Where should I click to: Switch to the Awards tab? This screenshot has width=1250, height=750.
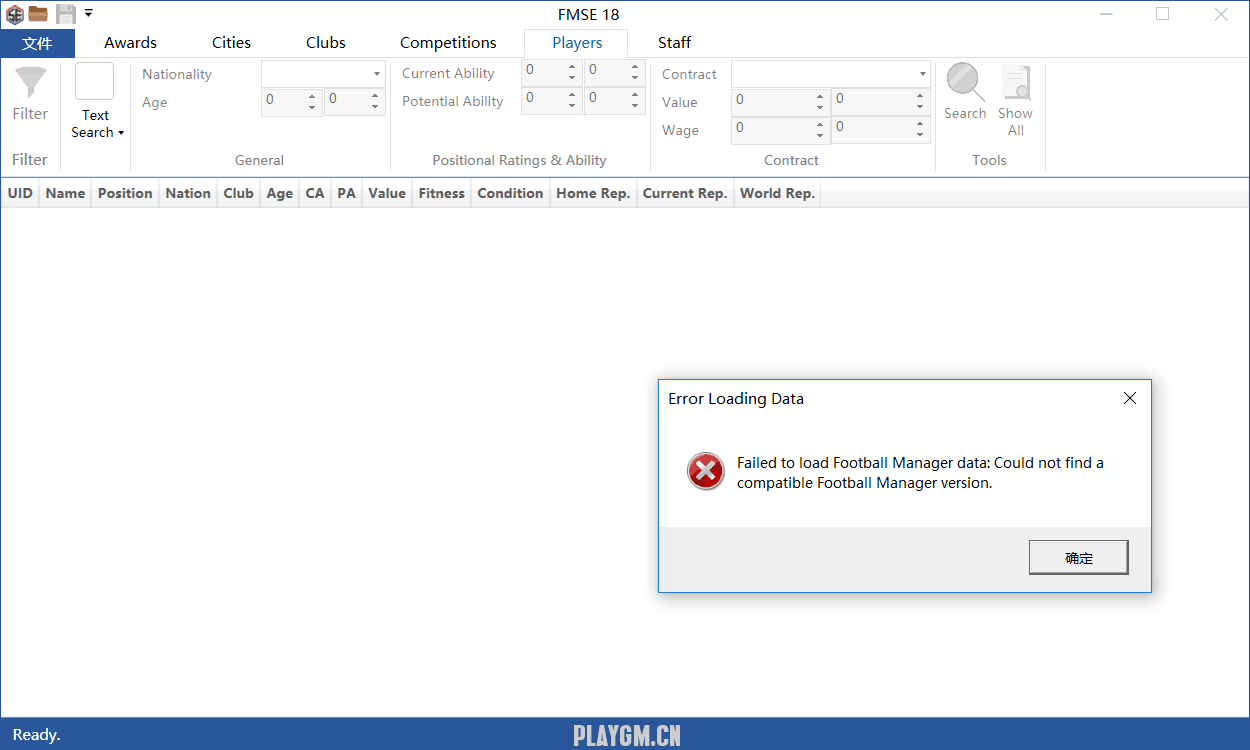pos(130,43)
